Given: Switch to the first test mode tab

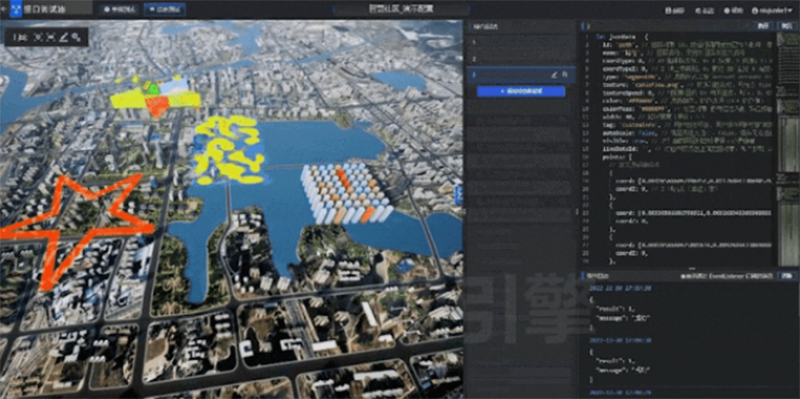Looking at the screenshot, I should tap(120, 9).
